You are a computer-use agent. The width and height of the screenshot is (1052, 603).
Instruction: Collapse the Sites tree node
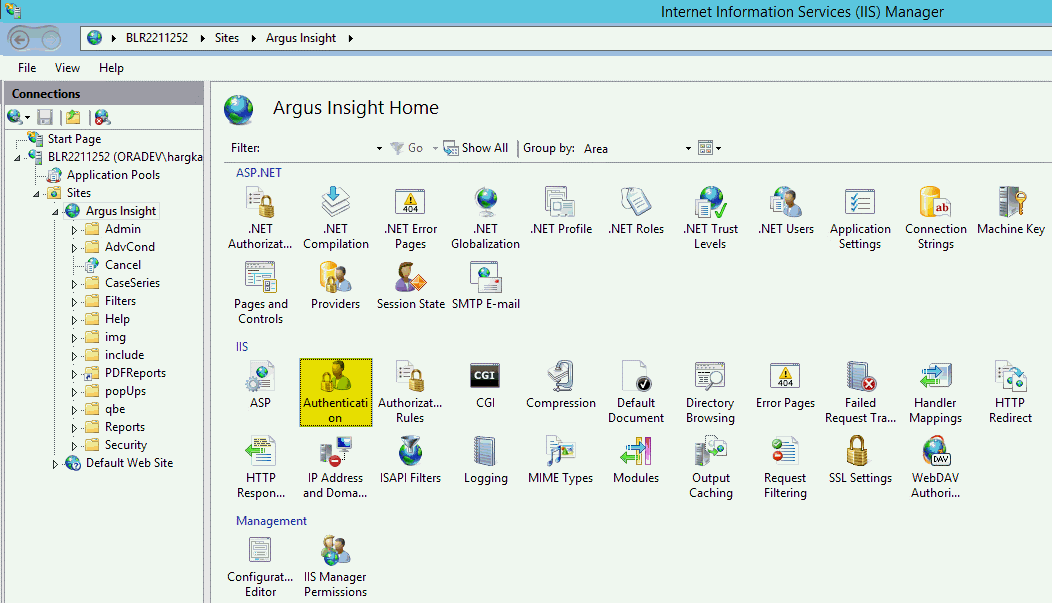tap(36, 194)
